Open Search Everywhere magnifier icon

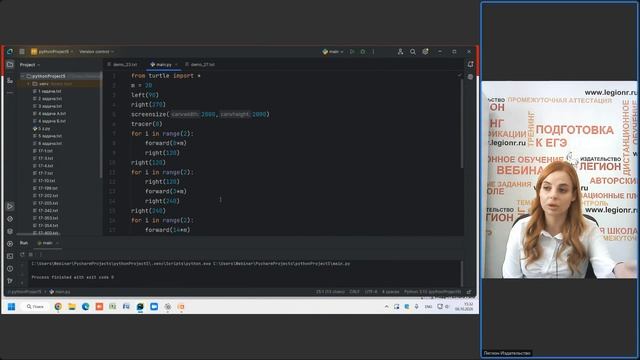[x=413, y=52]
